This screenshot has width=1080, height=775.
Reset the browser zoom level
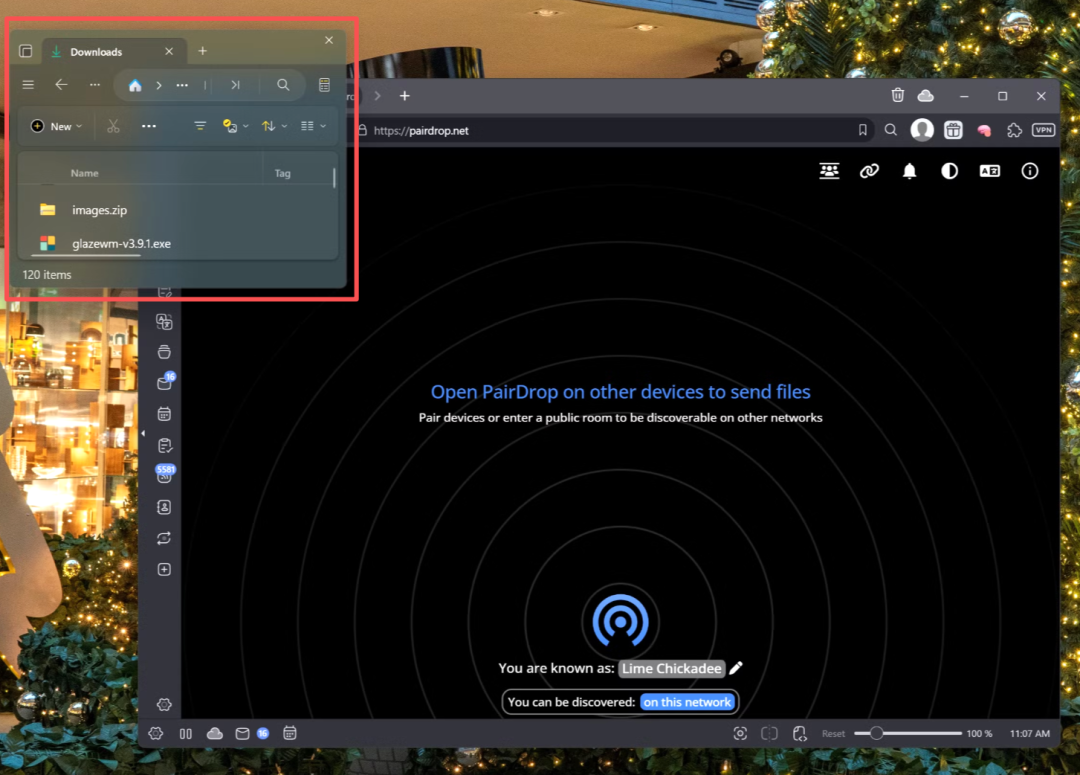833,734
